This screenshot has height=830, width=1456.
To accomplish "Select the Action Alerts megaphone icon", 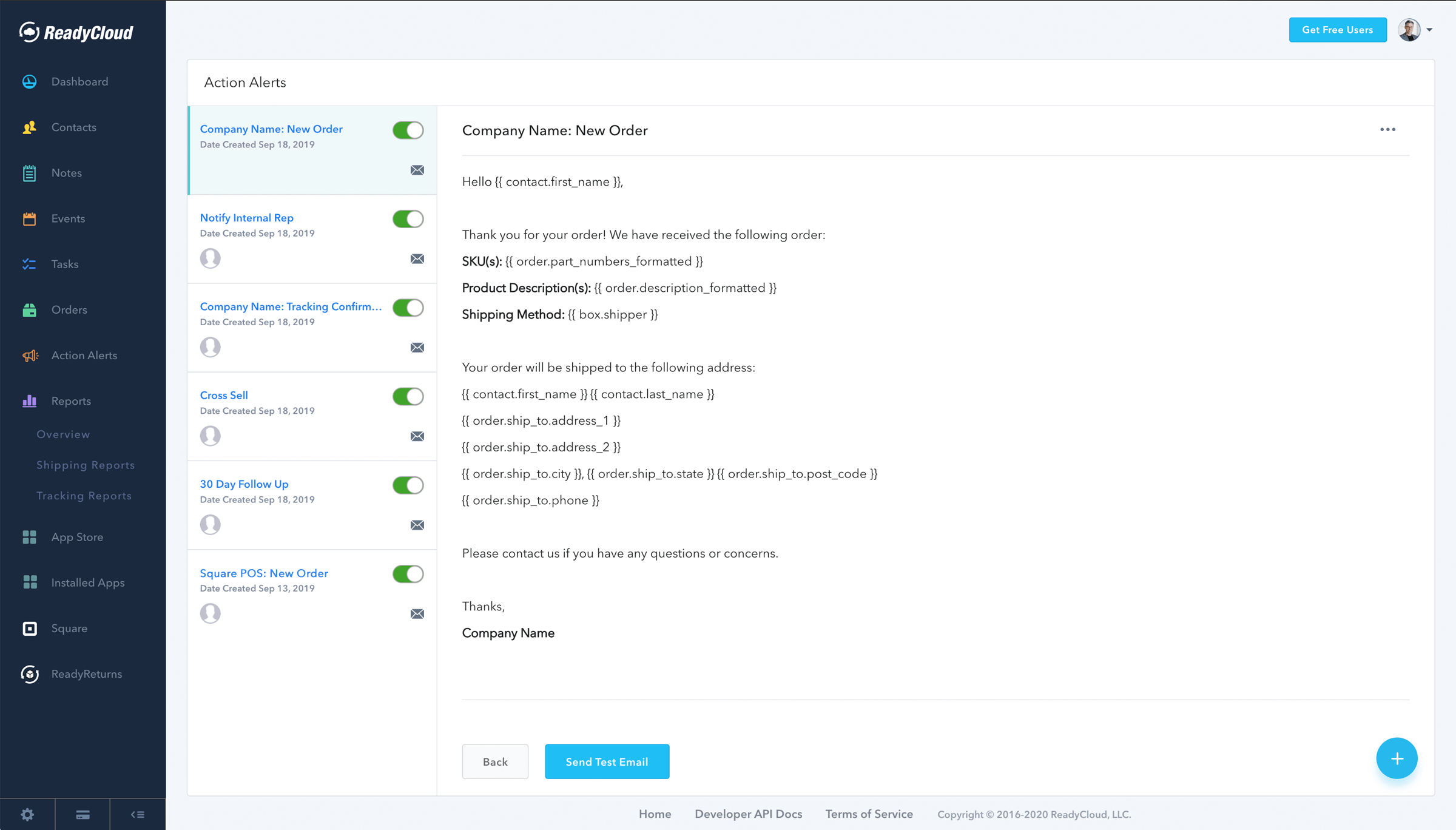I will coord(29,356).
